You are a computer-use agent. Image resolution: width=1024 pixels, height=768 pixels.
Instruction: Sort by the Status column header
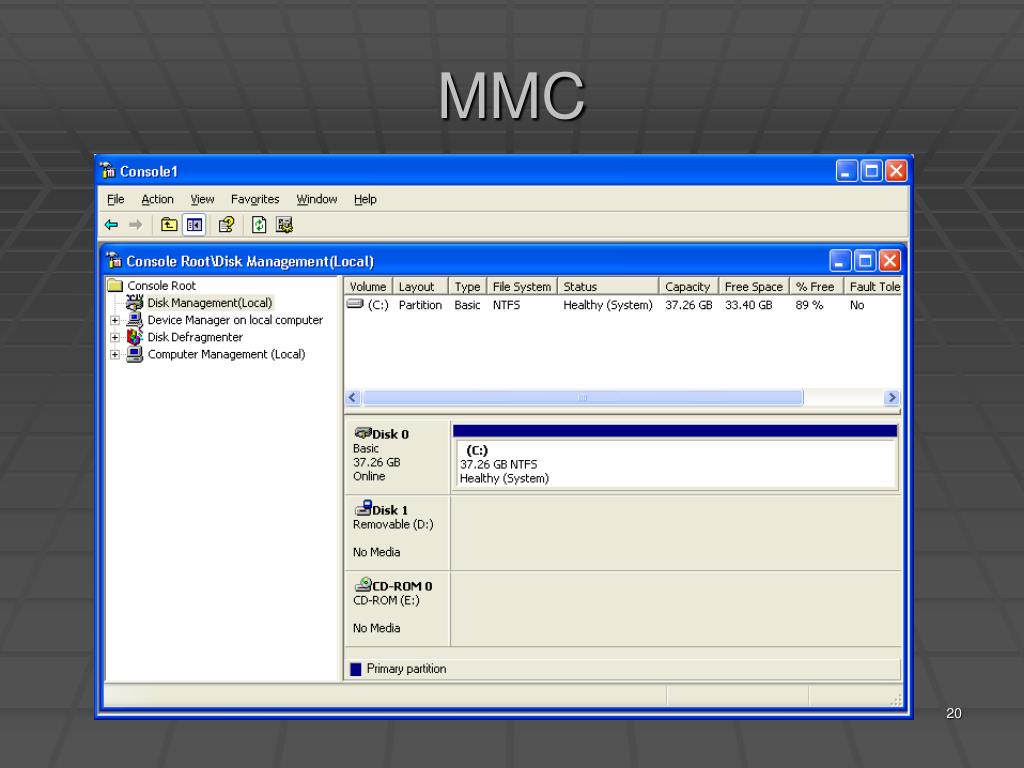pyautogui.click(x=608, y=287)
